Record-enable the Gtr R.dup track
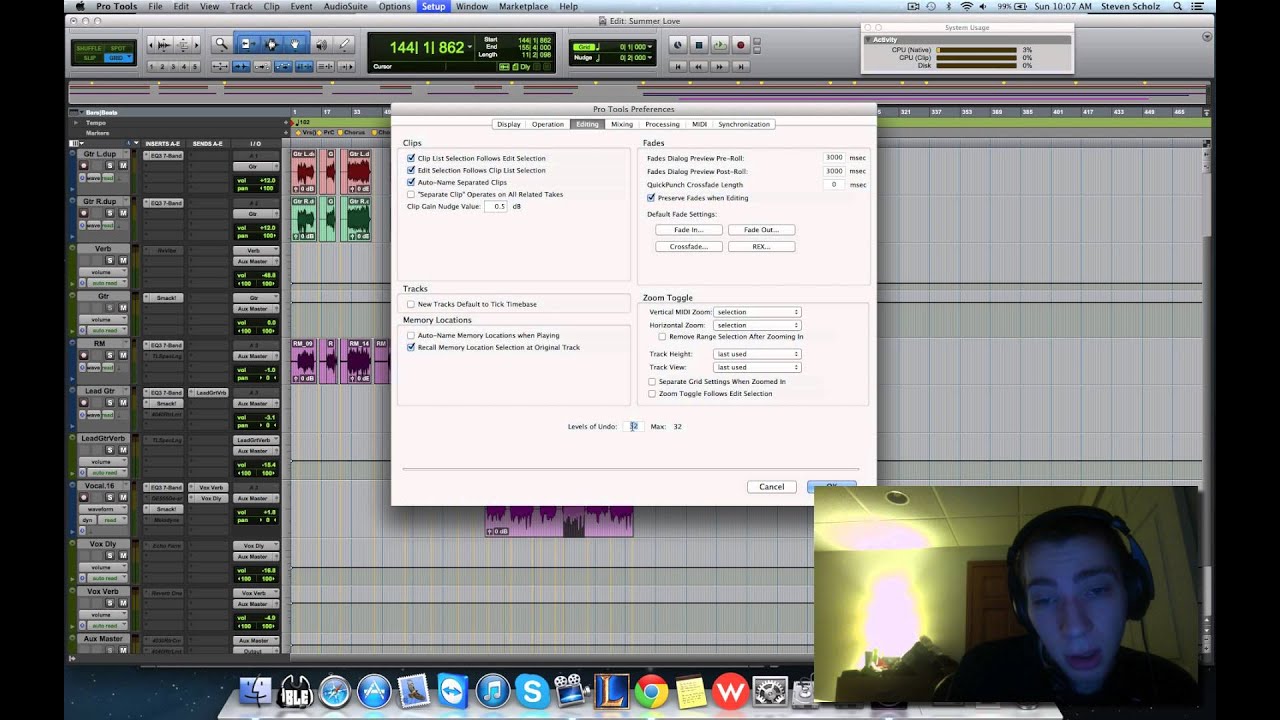 pos(84,213)
